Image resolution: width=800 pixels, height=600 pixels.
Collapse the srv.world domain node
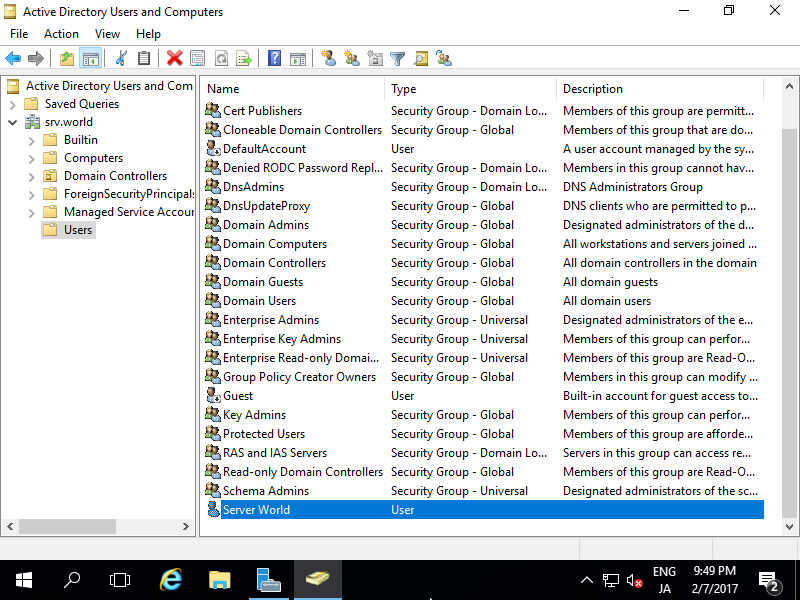(x=13, y=122)
